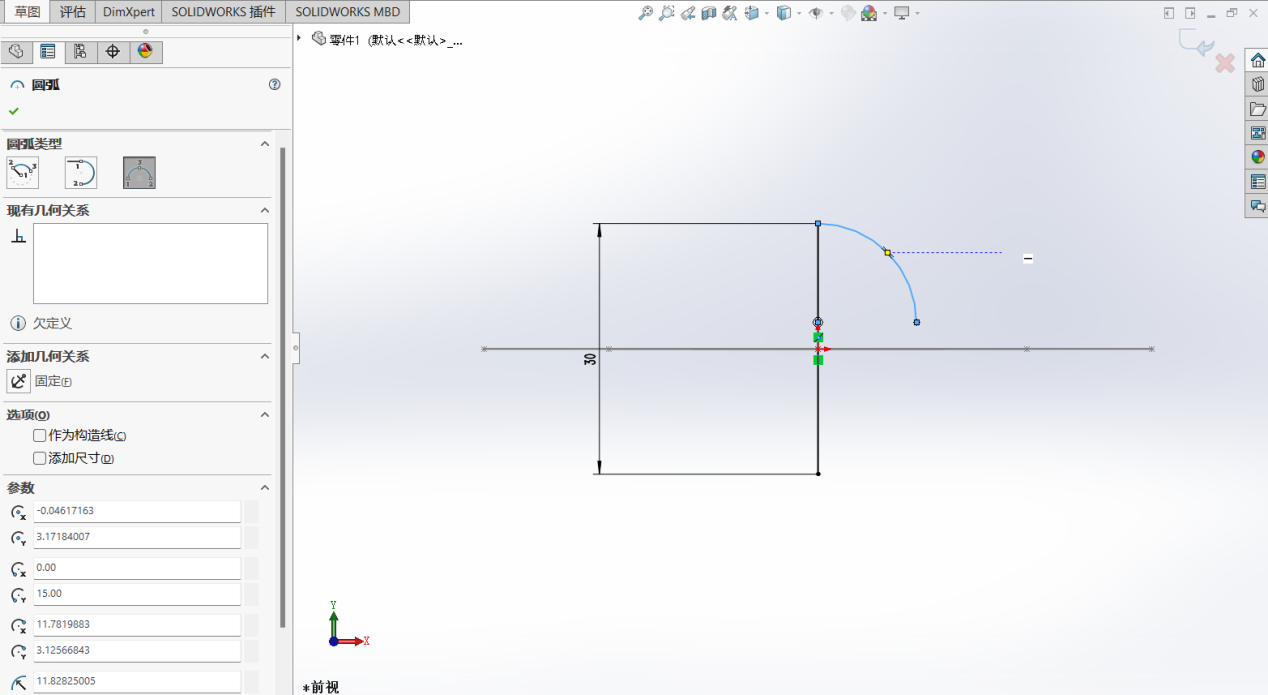Screen dimensions: 1268x695
Task: Open the DisplayManager color ball tab
Action: (145, 52)
